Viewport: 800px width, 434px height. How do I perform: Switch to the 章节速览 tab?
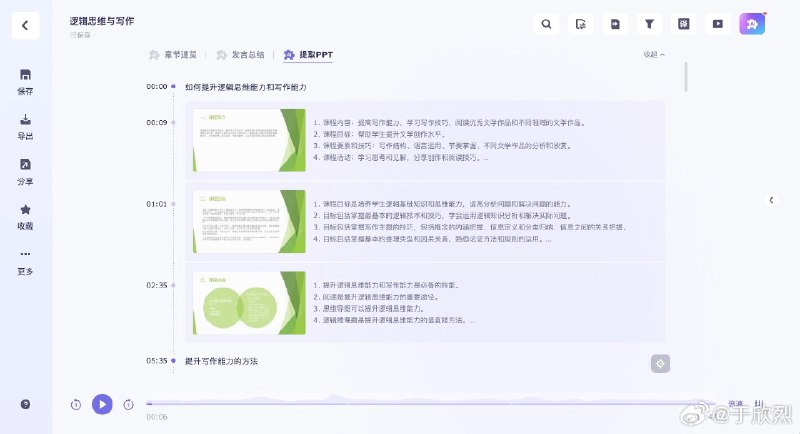click(173, 55)
